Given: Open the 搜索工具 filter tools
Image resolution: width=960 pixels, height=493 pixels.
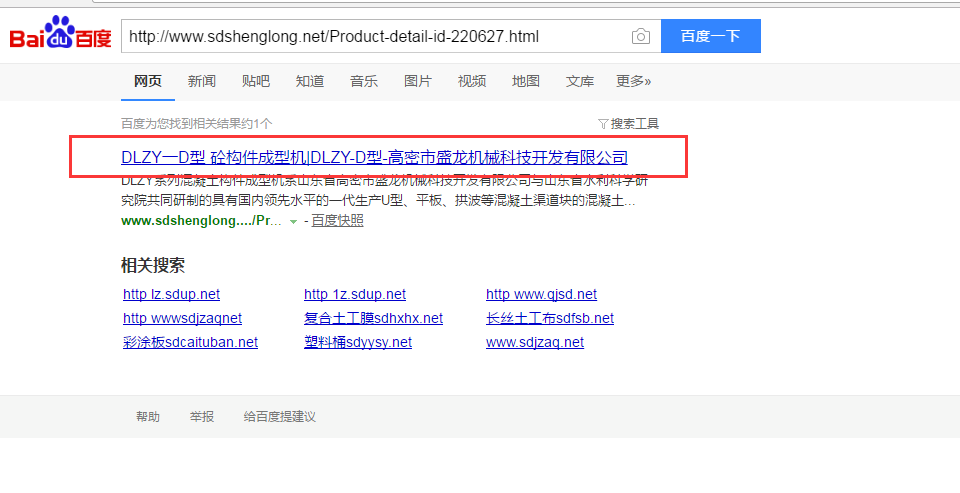Looking at the screenshot, I should click(x=629, y=124).
